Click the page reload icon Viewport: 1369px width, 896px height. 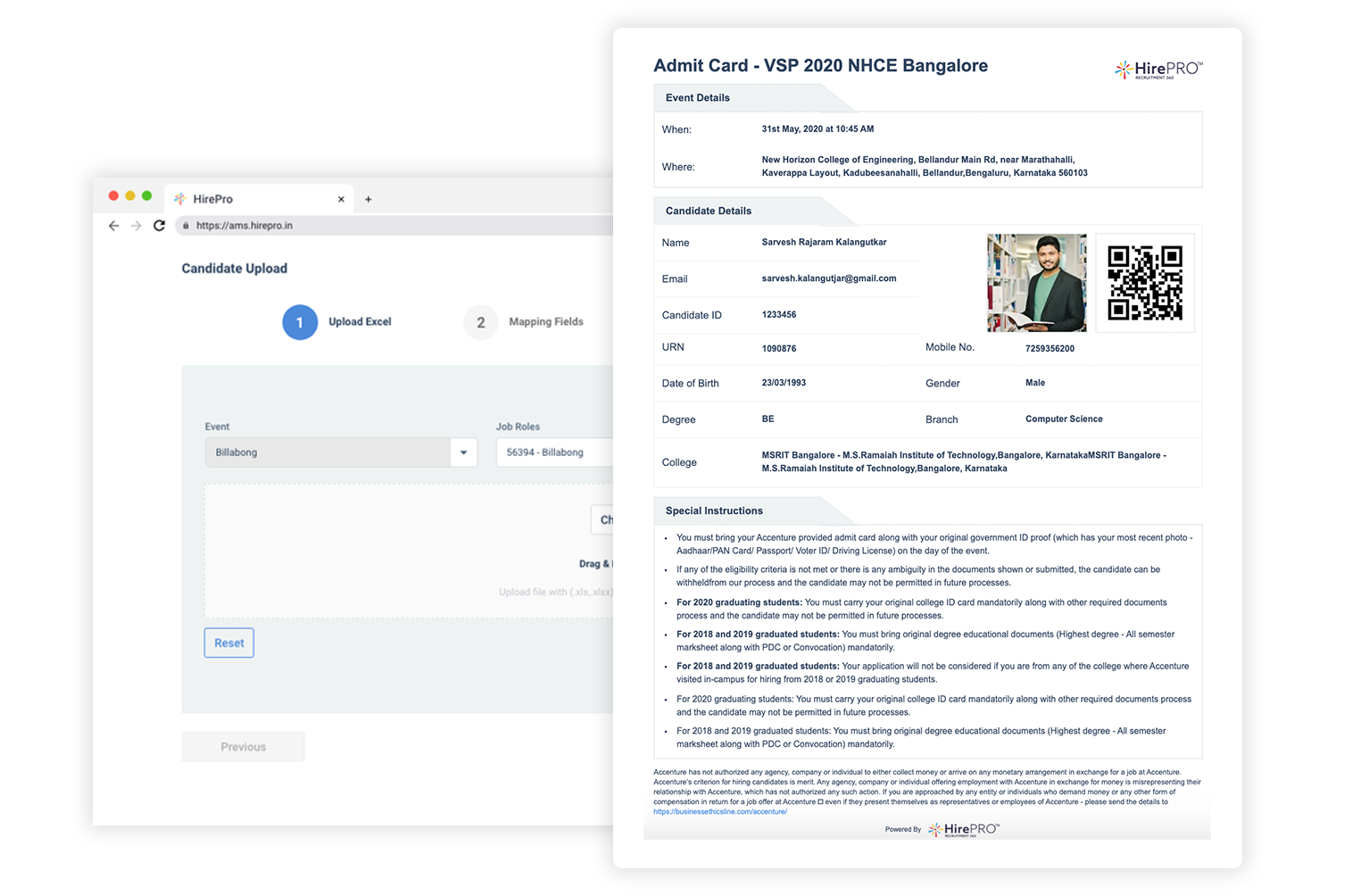pyautogui.click(x=159, y=226)
